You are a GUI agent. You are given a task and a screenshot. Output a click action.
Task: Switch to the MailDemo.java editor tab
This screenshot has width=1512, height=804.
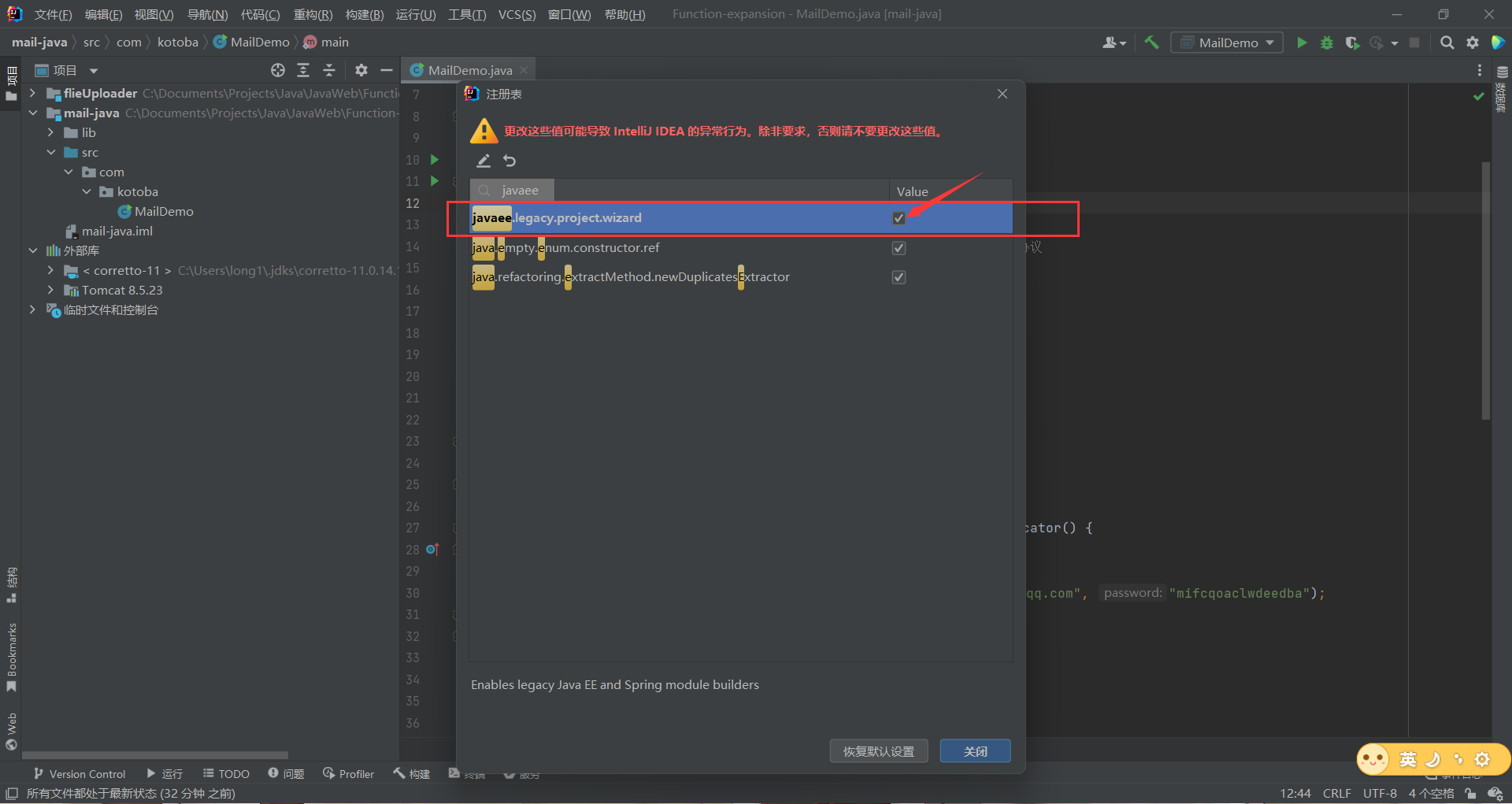(x=468, y=69)
